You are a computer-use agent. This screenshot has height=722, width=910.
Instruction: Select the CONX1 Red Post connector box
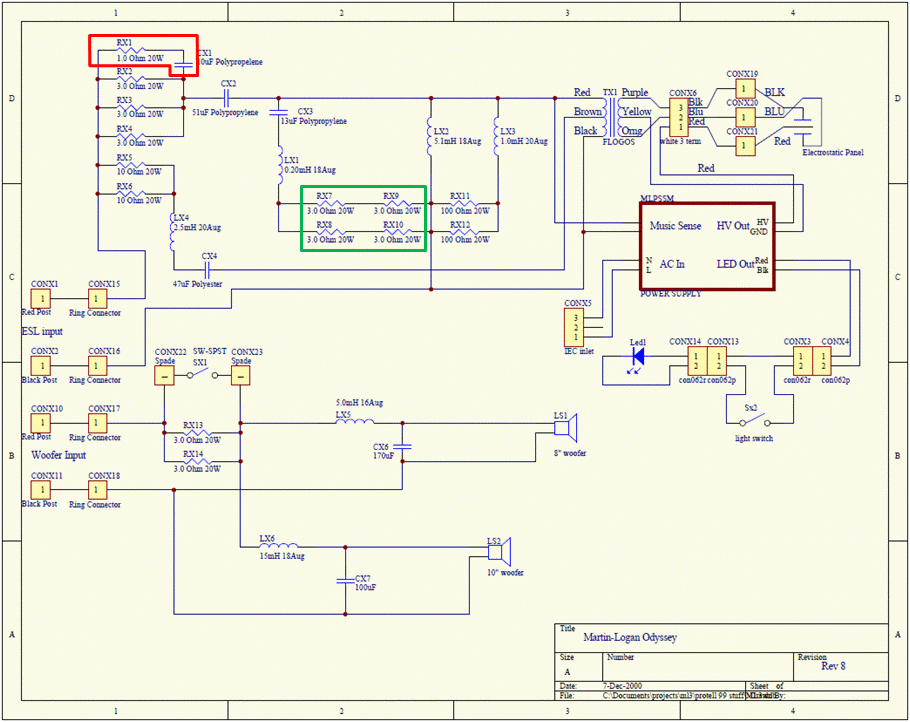tap(41, 299)
